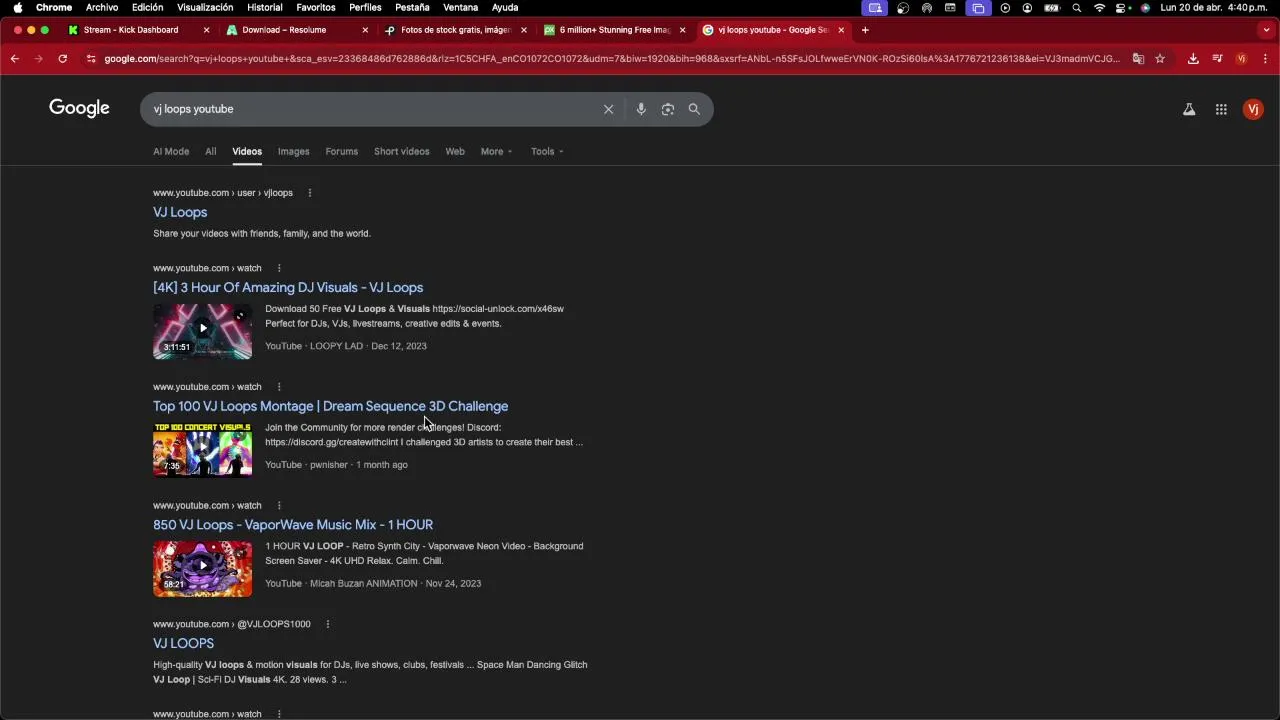Open Visualización menu in menu bar
The image size is (1280, 720).
coord(205,7)
